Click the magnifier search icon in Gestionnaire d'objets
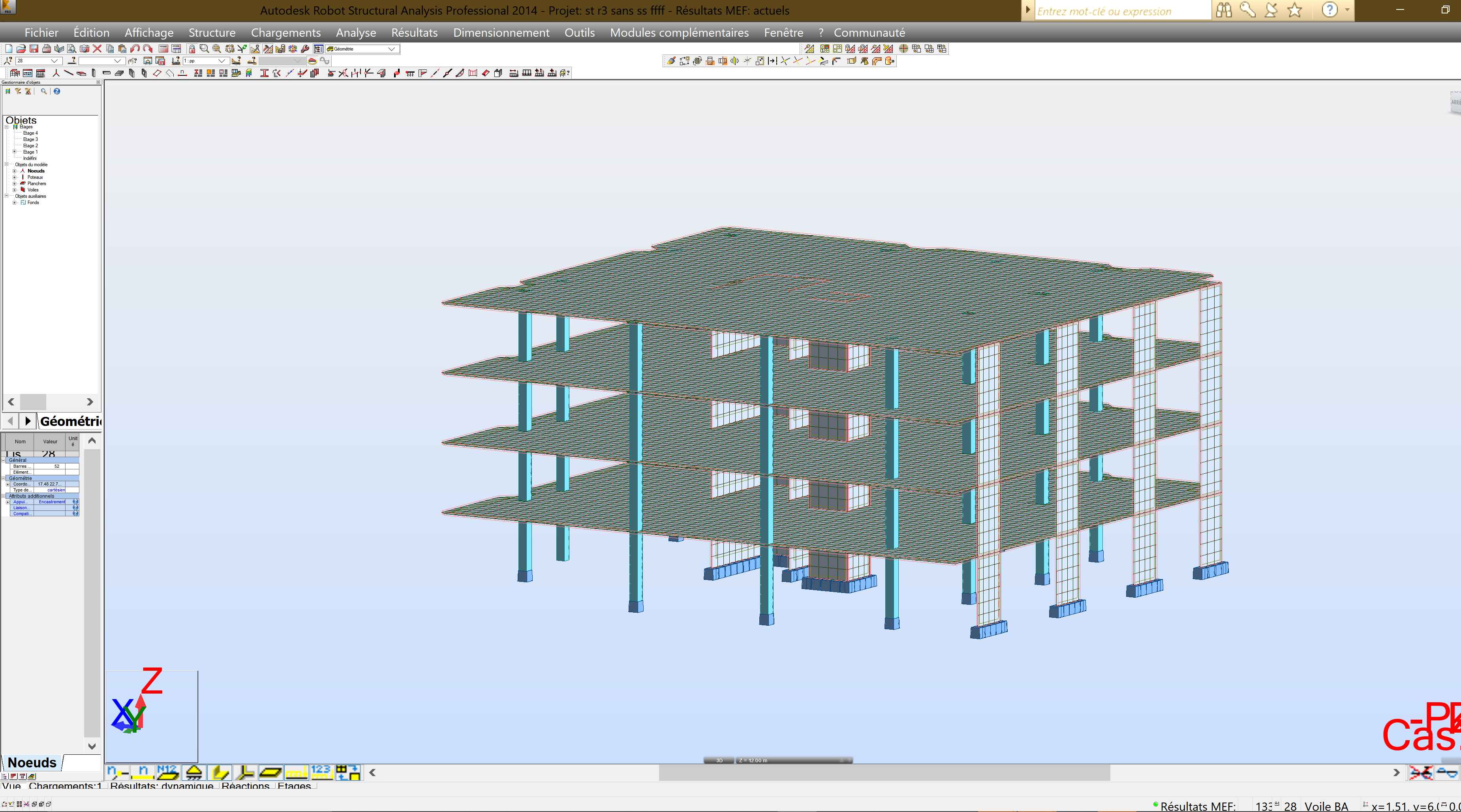The height and width of the screenshot is (812, 1461). pos(44,91)
